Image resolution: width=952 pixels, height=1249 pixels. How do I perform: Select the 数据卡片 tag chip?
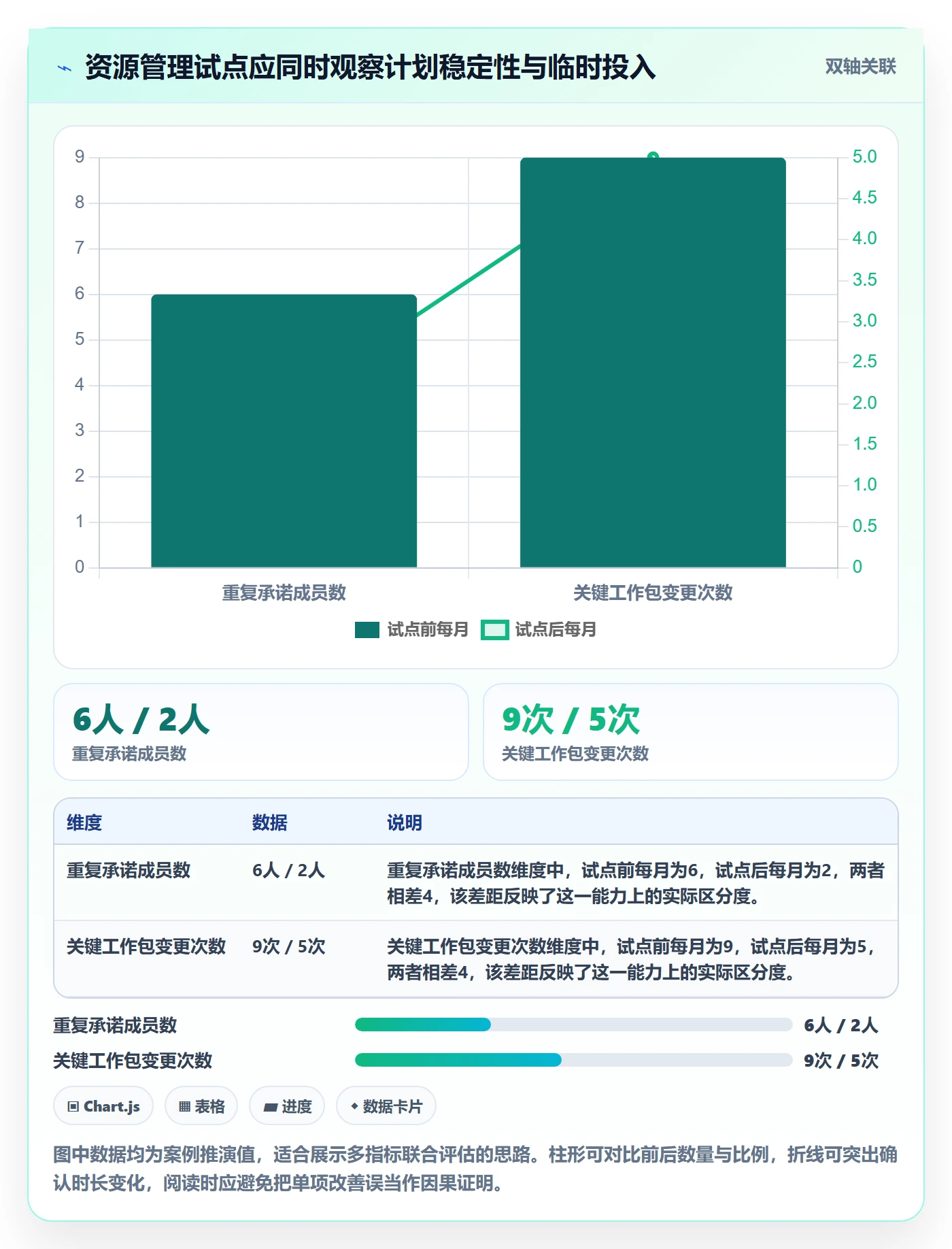click(x=386, y=1106)
